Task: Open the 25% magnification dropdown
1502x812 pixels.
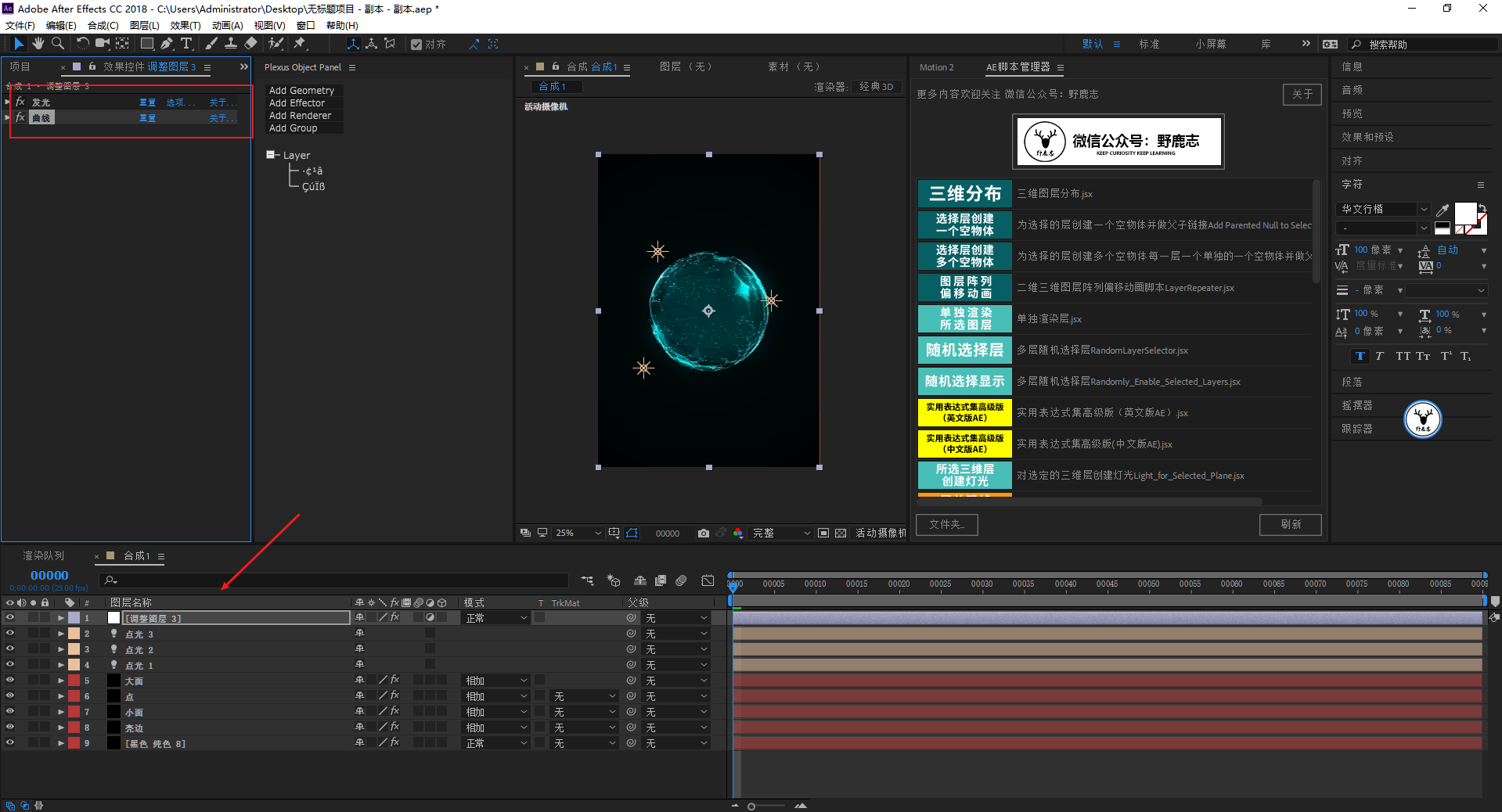Action: [x=578, y=533]
